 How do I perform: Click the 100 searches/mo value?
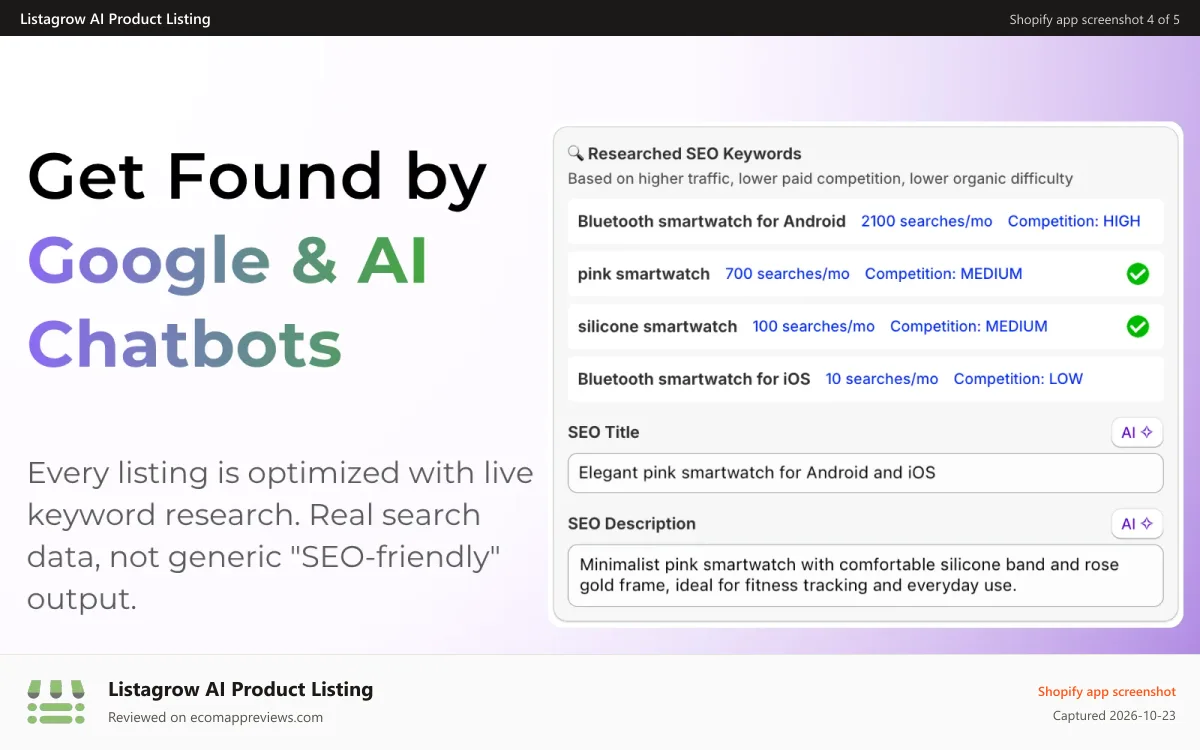[813, 326]
